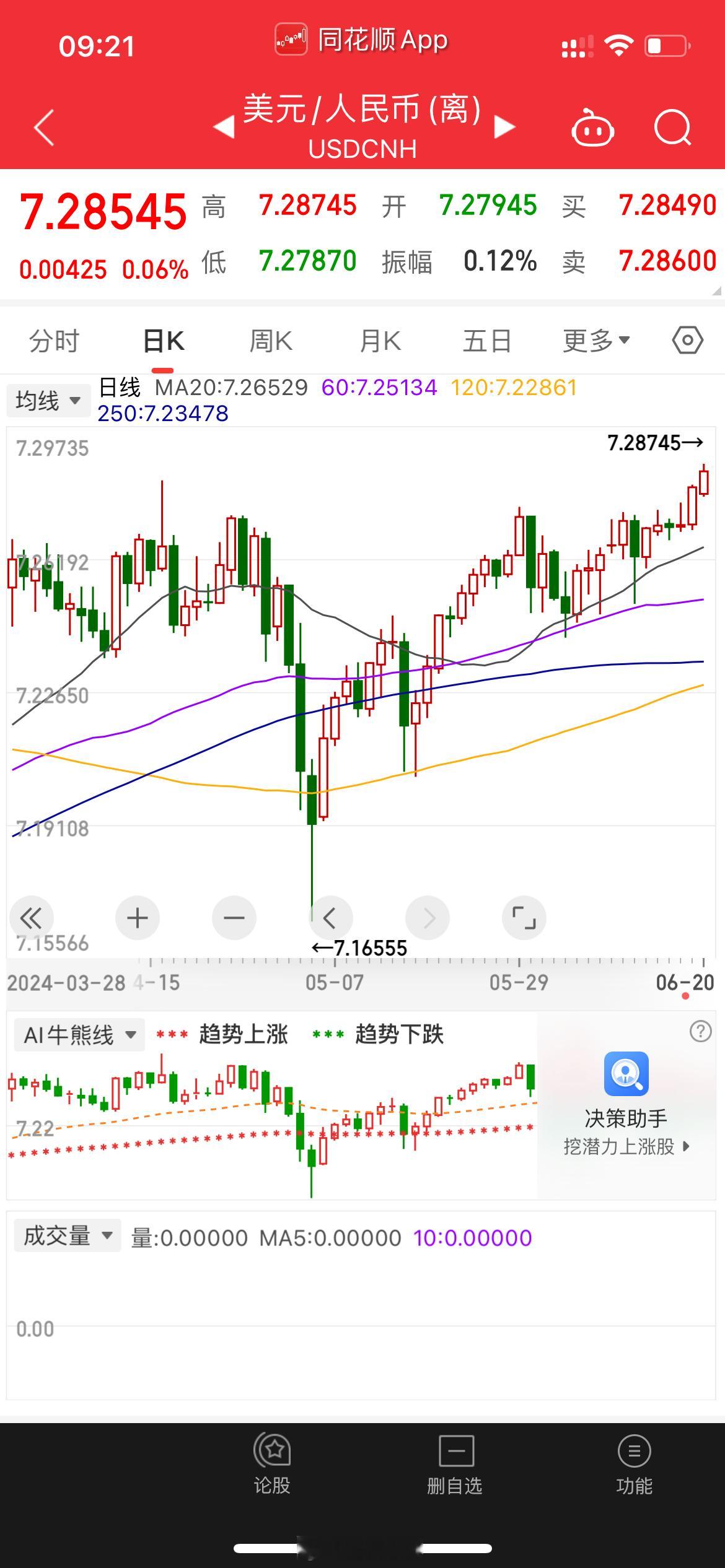Screen dimensions: 725x1568
Task: Tap 挖潜力上涨股 link
Action: 626,1146
